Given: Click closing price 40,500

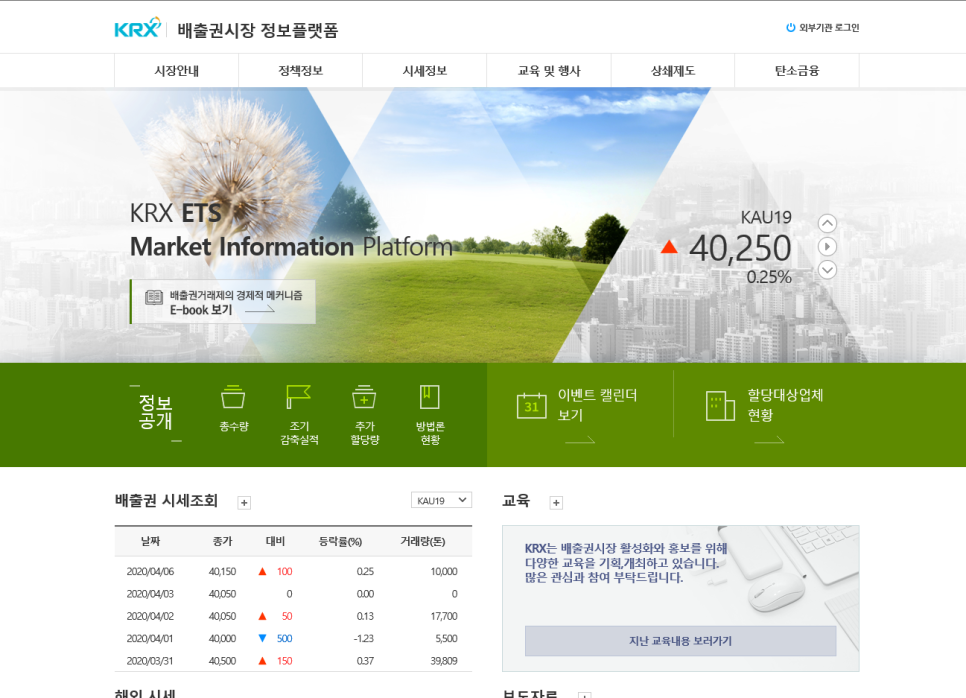Looking at the screenshot, I should (222, 660).
